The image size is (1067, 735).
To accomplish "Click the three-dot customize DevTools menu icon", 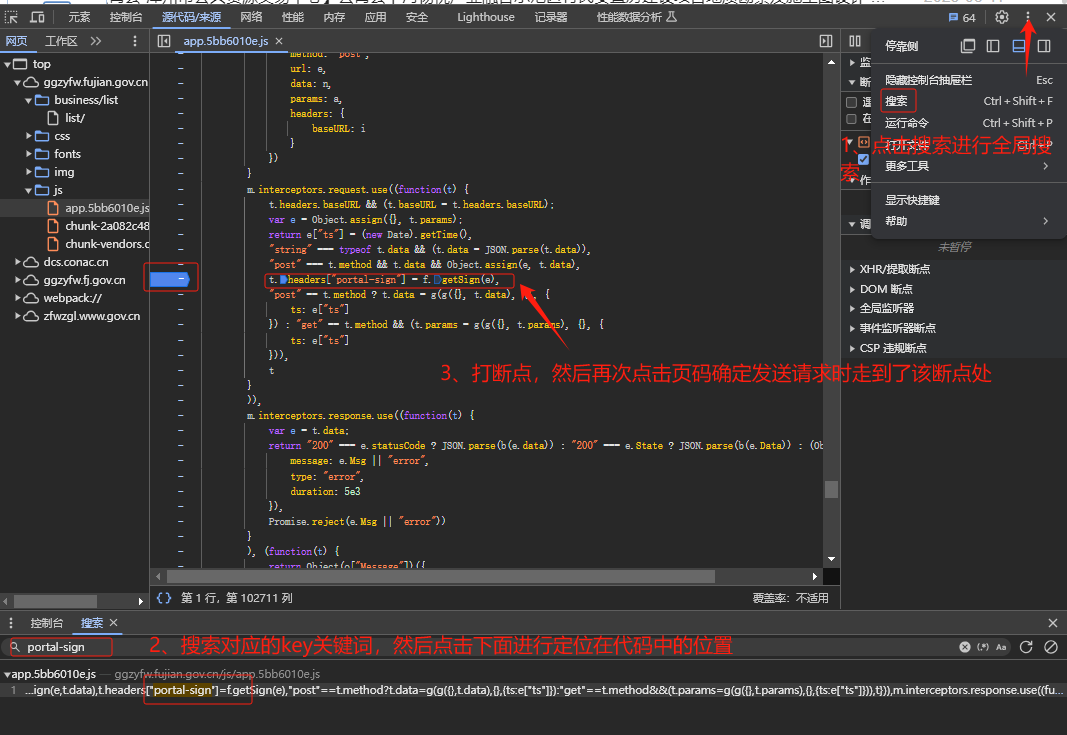I will [x=1028, y=17].
